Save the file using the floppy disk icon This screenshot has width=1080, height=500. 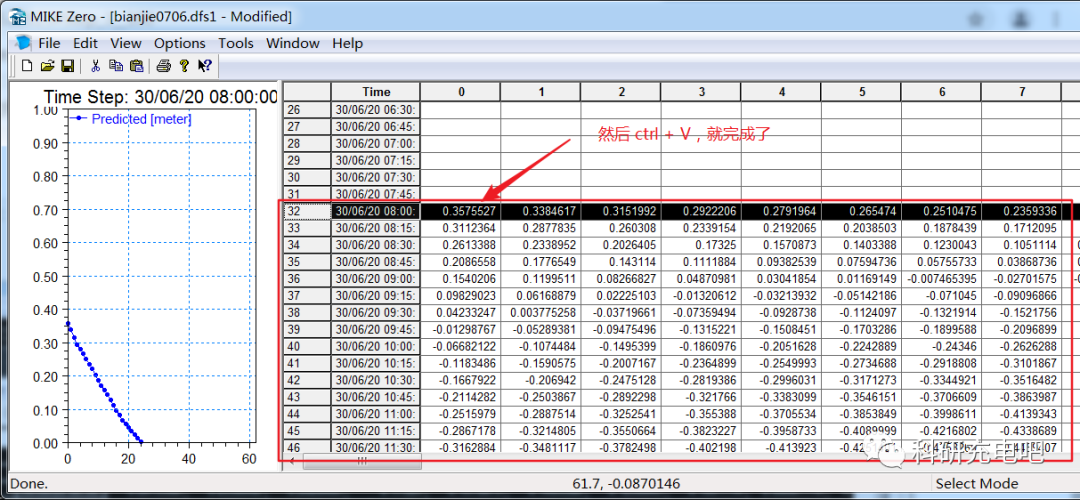pyautogui.click(x=68, y=66)
